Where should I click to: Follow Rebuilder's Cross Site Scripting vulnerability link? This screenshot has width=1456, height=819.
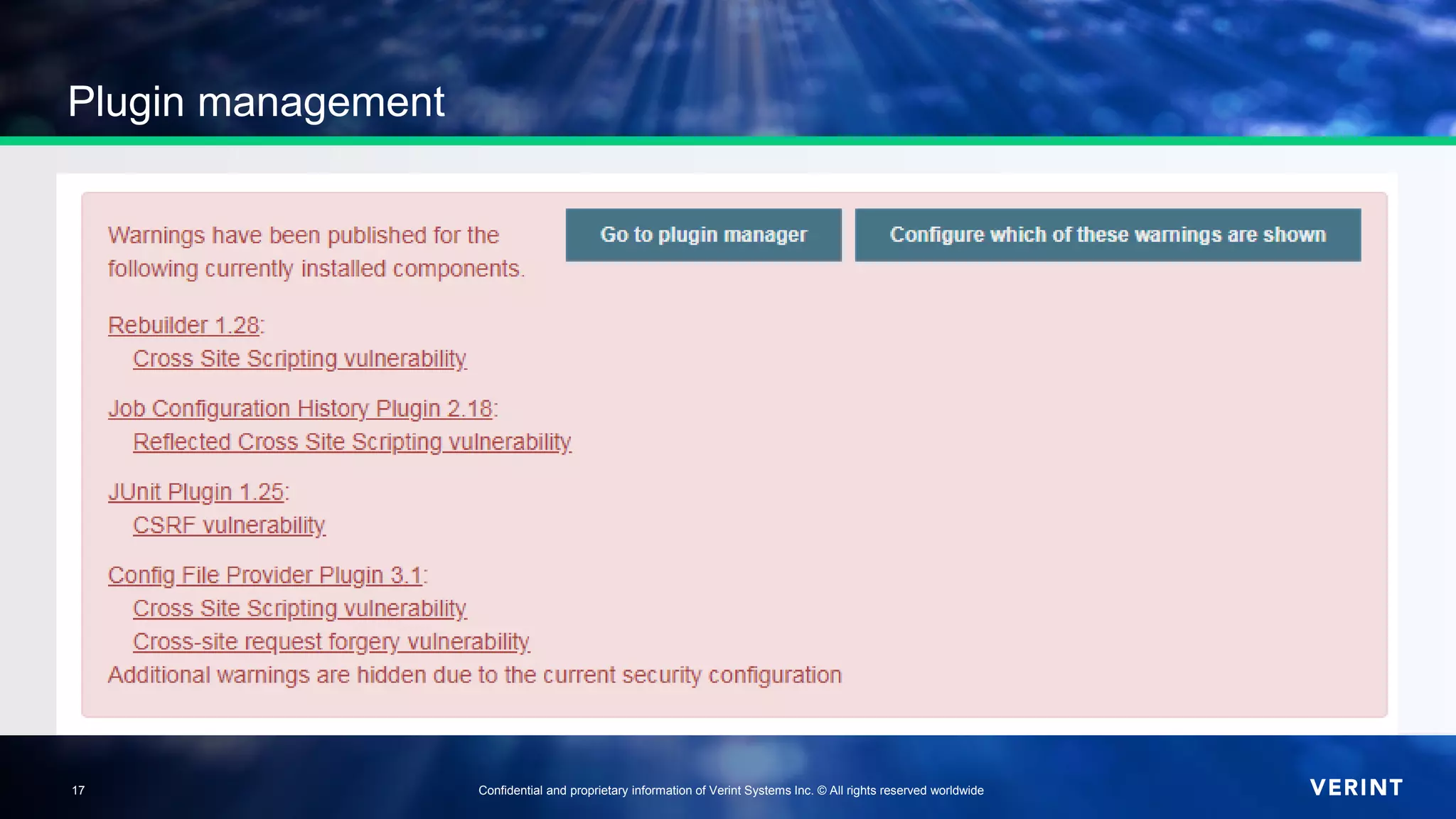(x=299, y=358)
